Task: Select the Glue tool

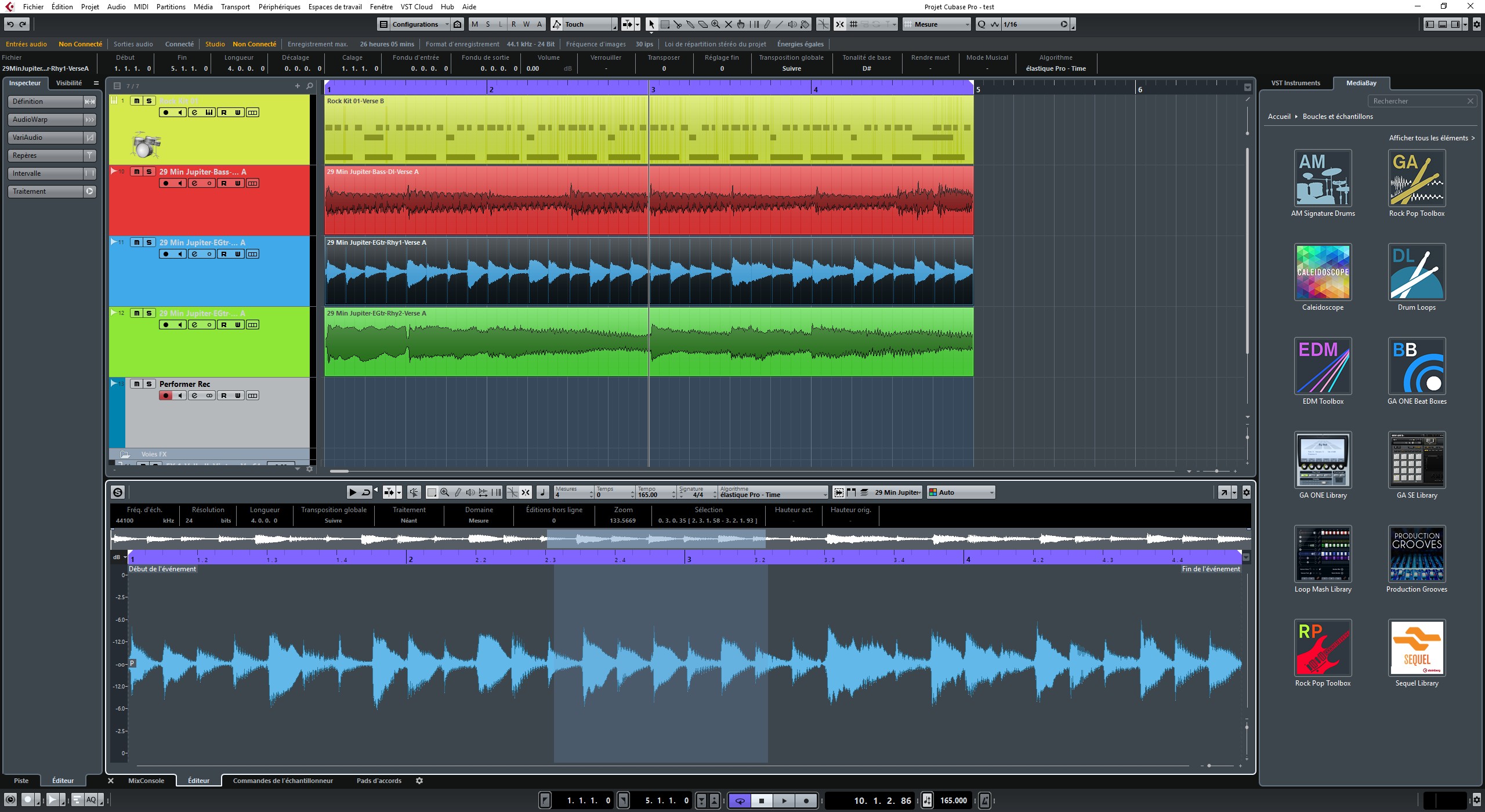Action: (x=690, y=24)
